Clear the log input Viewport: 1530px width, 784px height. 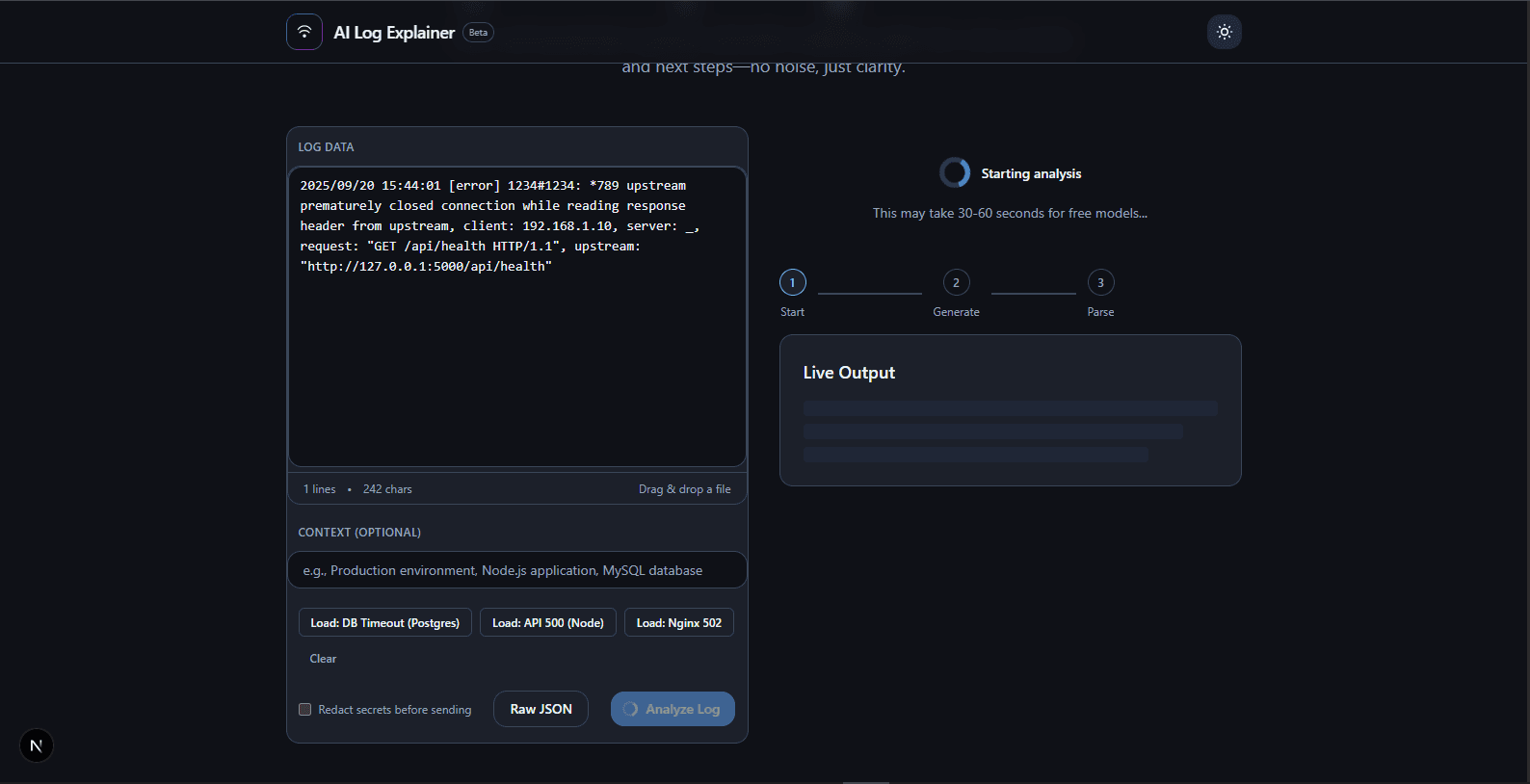click(323, 659)
